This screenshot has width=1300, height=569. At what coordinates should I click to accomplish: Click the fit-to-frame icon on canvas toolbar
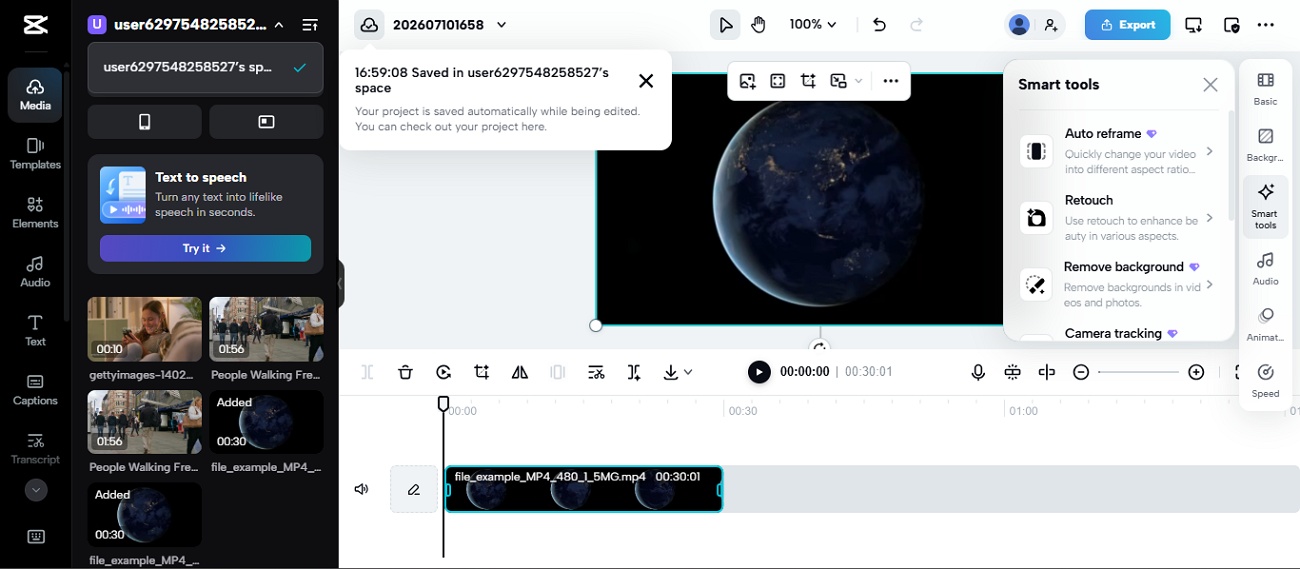(x=778, y=81)
